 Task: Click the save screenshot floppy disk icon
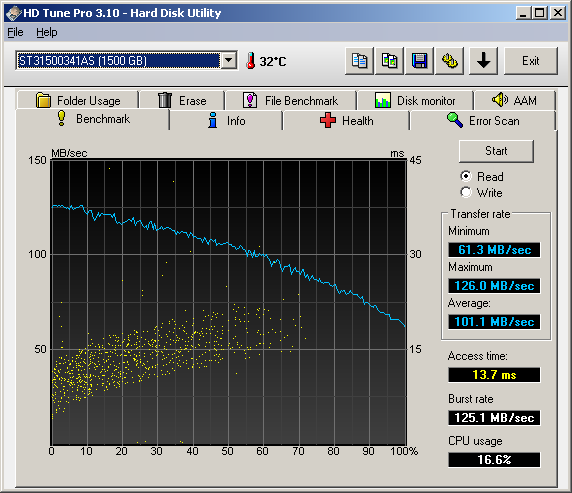(420, 61)
